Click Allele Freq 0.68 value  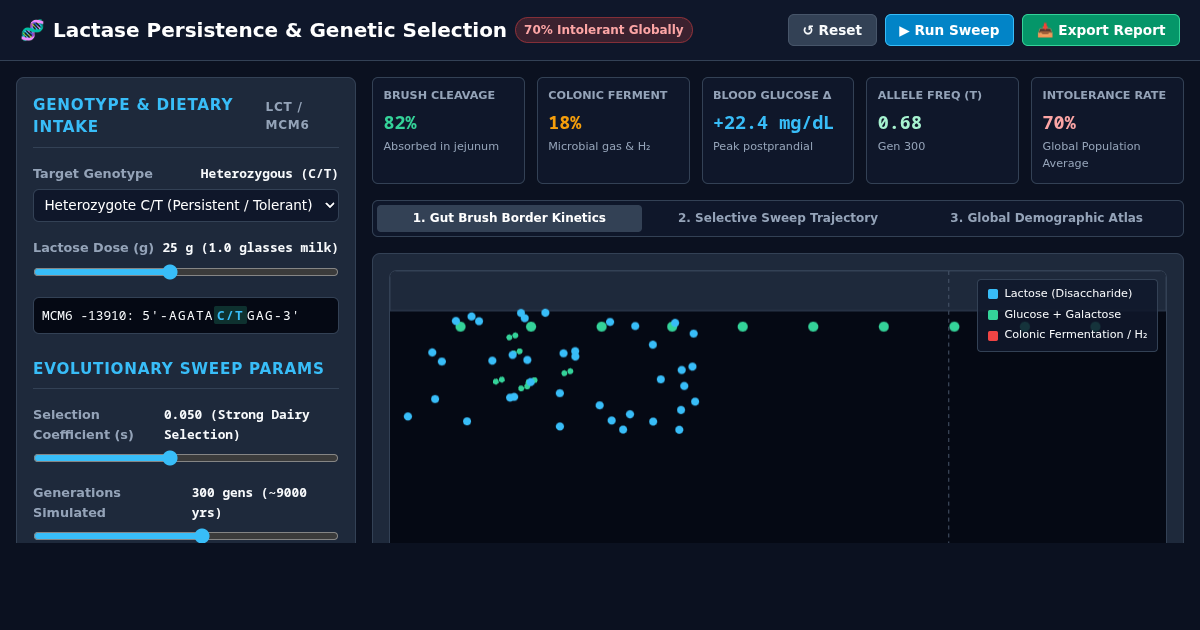pos(900,122)
